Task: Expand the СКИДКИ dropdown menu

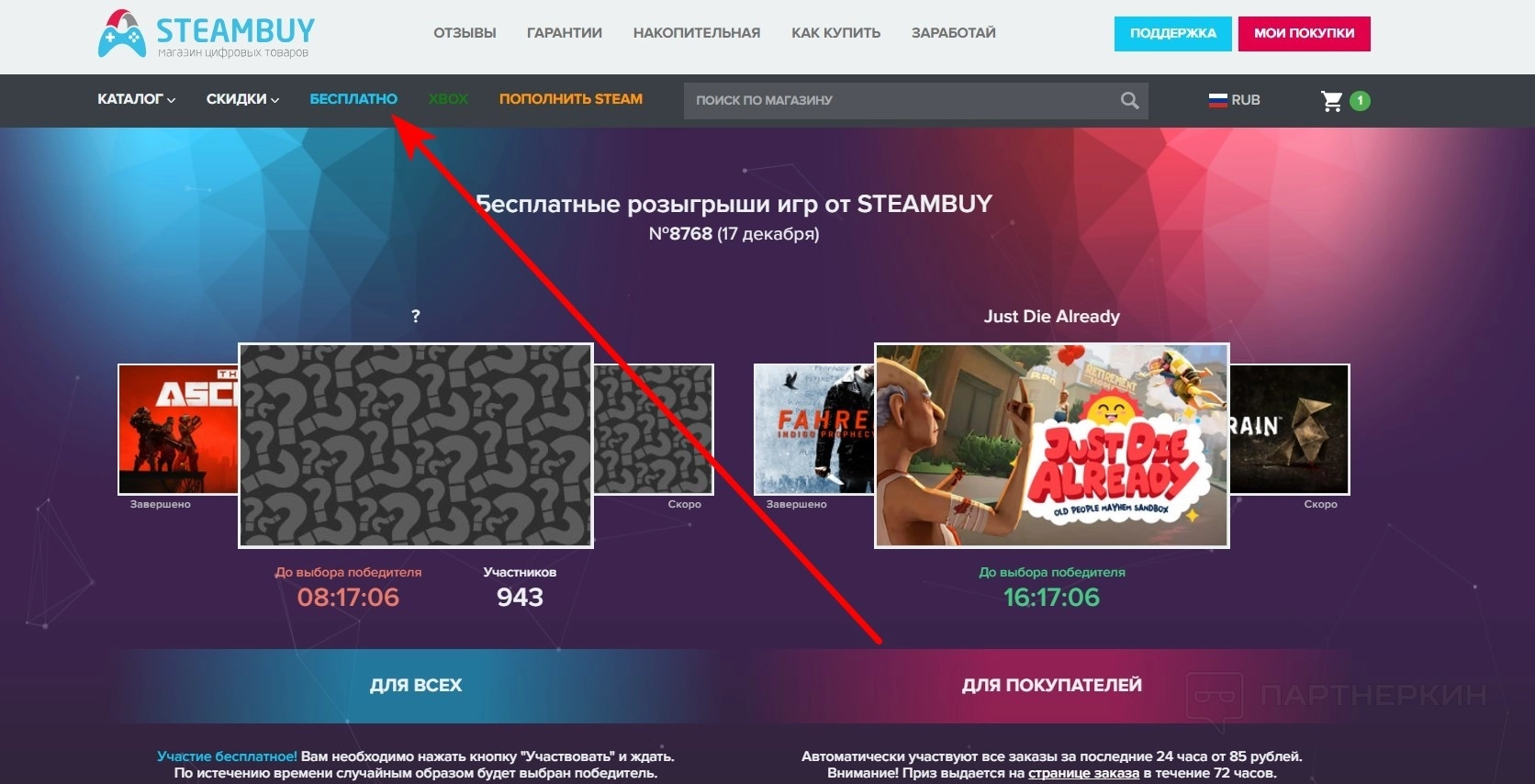Action: (242, 99)
